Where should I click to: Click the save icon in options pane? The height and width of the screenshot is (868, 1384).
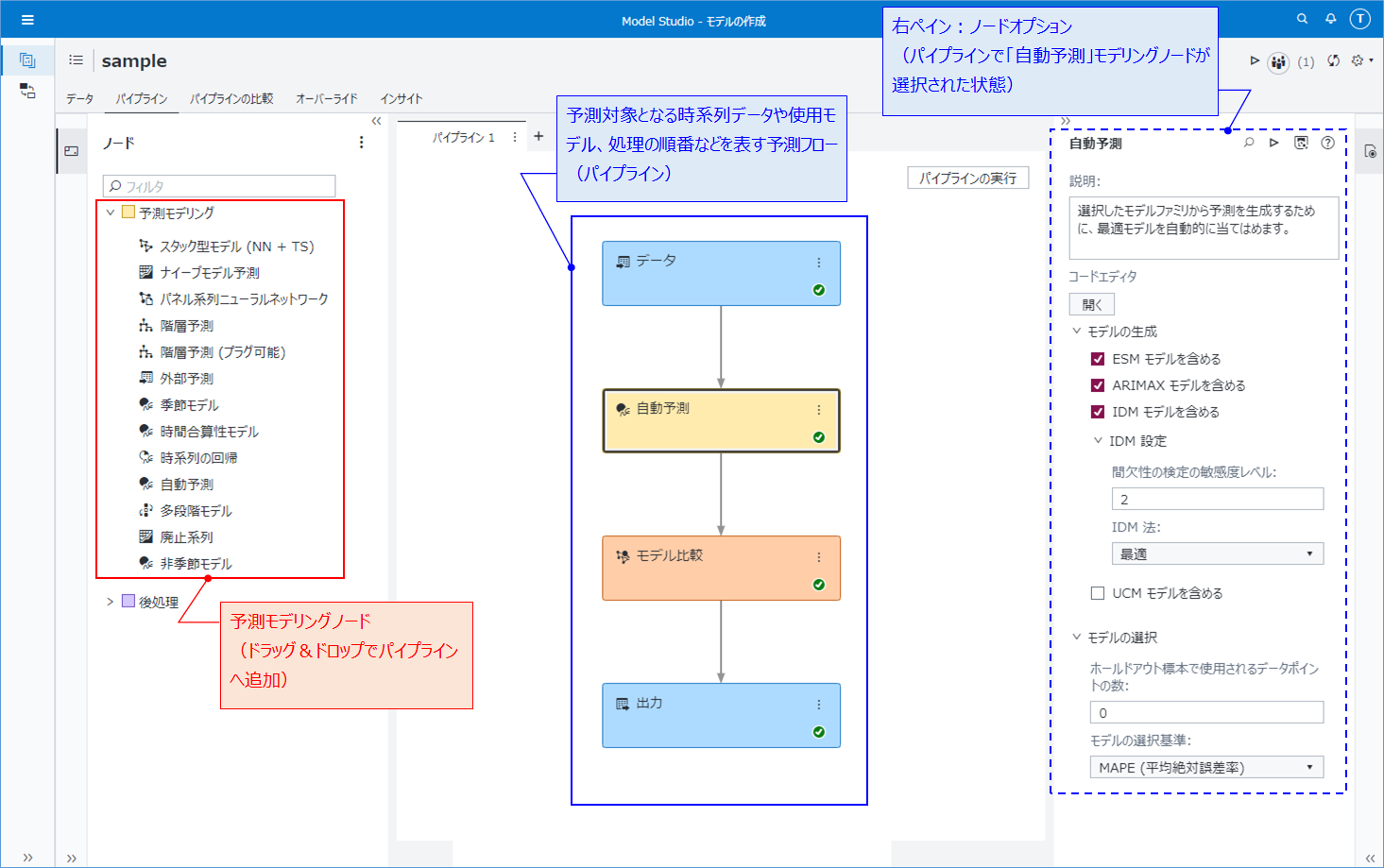(1301, 143)
